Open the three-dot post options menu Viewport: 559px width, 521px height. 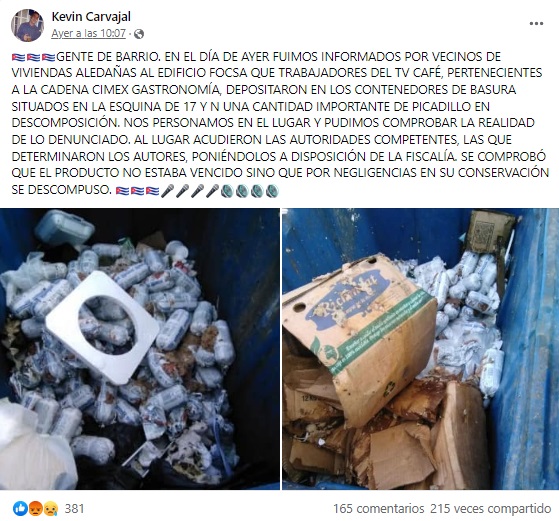coord(536,24)
